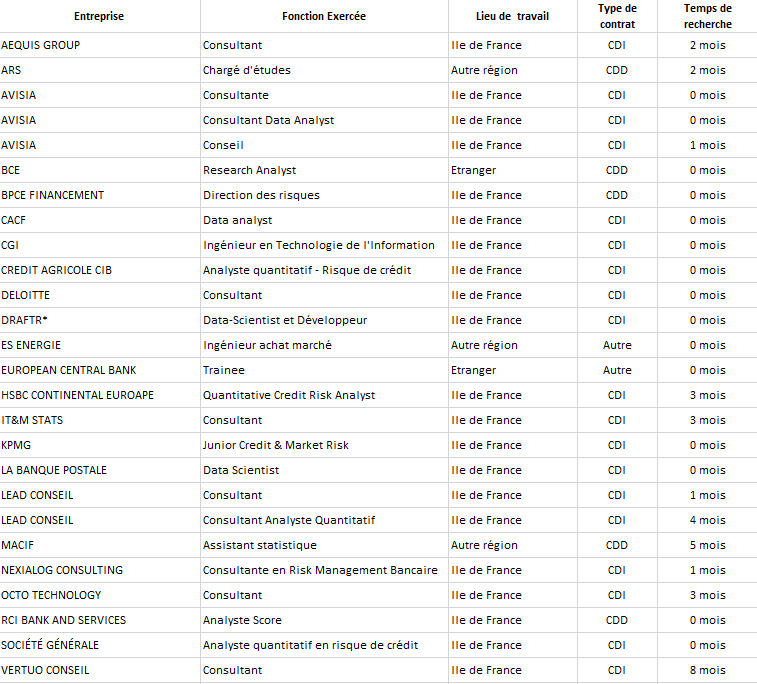Select the 'EUROPEAN CENTRAL BANK' cell
Image resolution: width=757 pixels, height=684 pixels.
[100, 370]
